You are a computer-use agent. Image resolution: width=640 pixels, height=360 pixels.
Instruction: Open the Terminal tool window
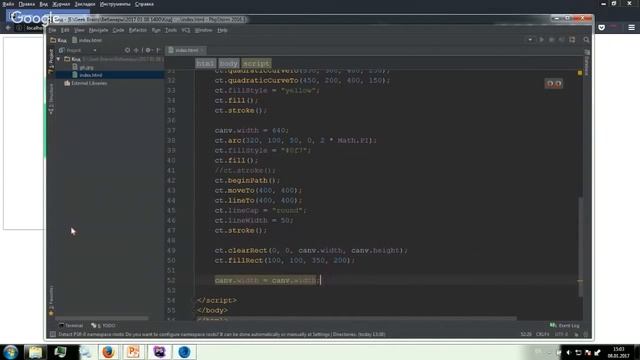71,326
